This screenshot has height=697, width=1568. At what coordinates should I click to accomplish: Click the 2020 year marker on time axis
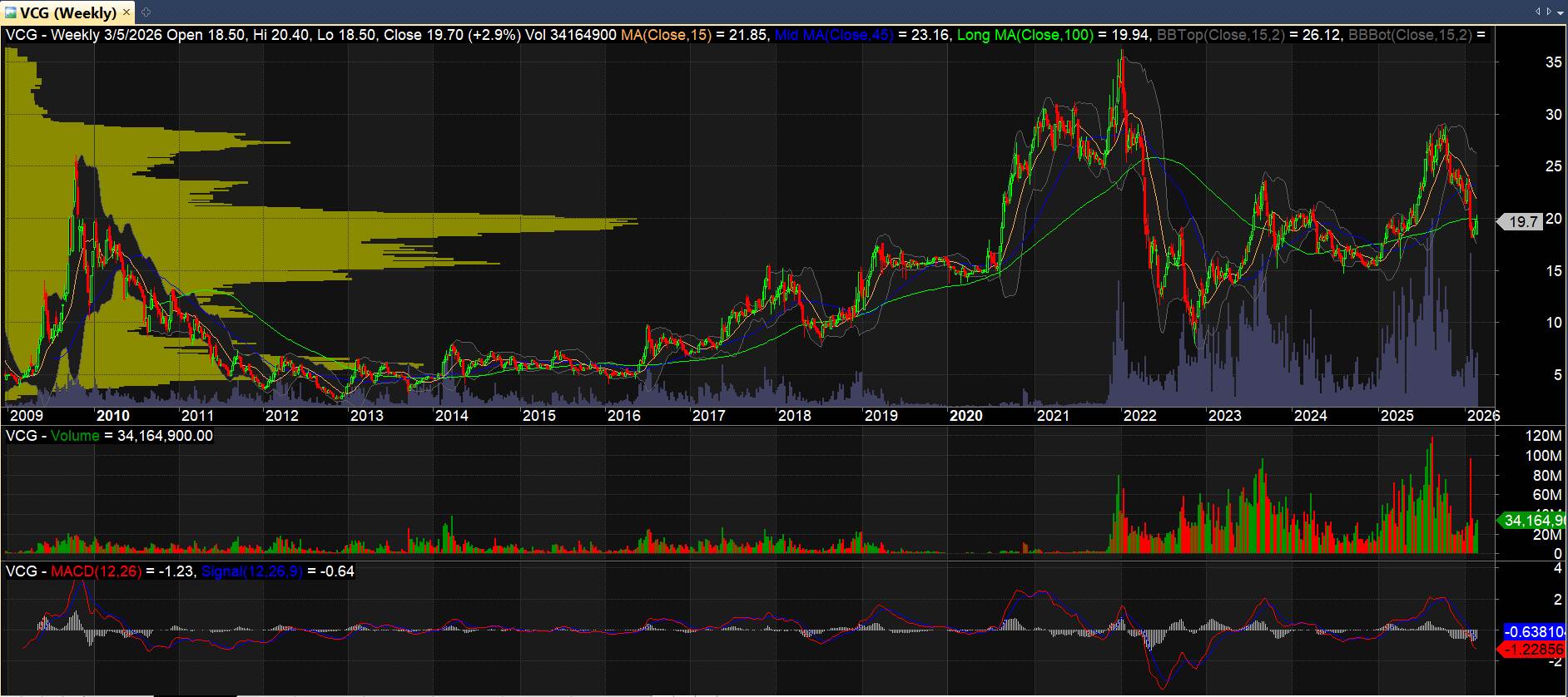[965, 416]
